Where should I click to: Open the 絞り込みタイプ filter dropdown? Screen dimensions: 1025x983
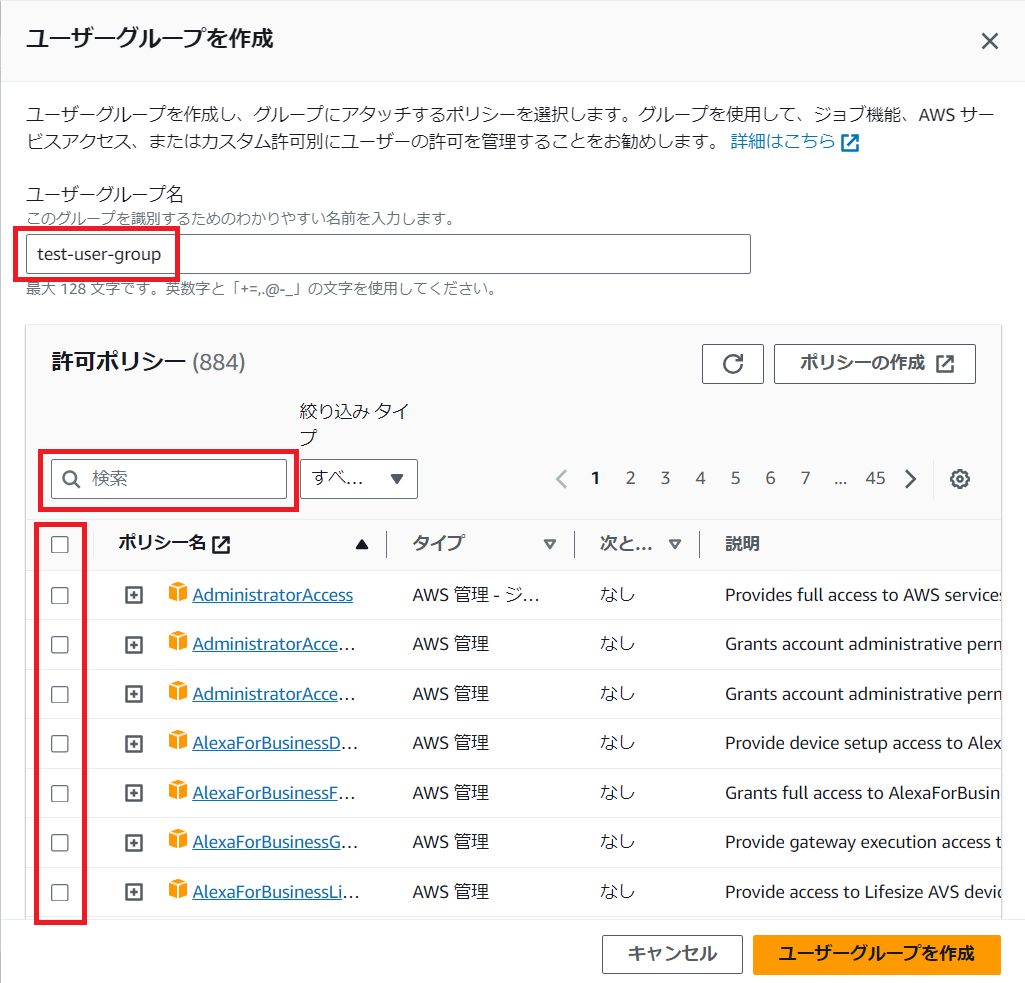point(359,479)
